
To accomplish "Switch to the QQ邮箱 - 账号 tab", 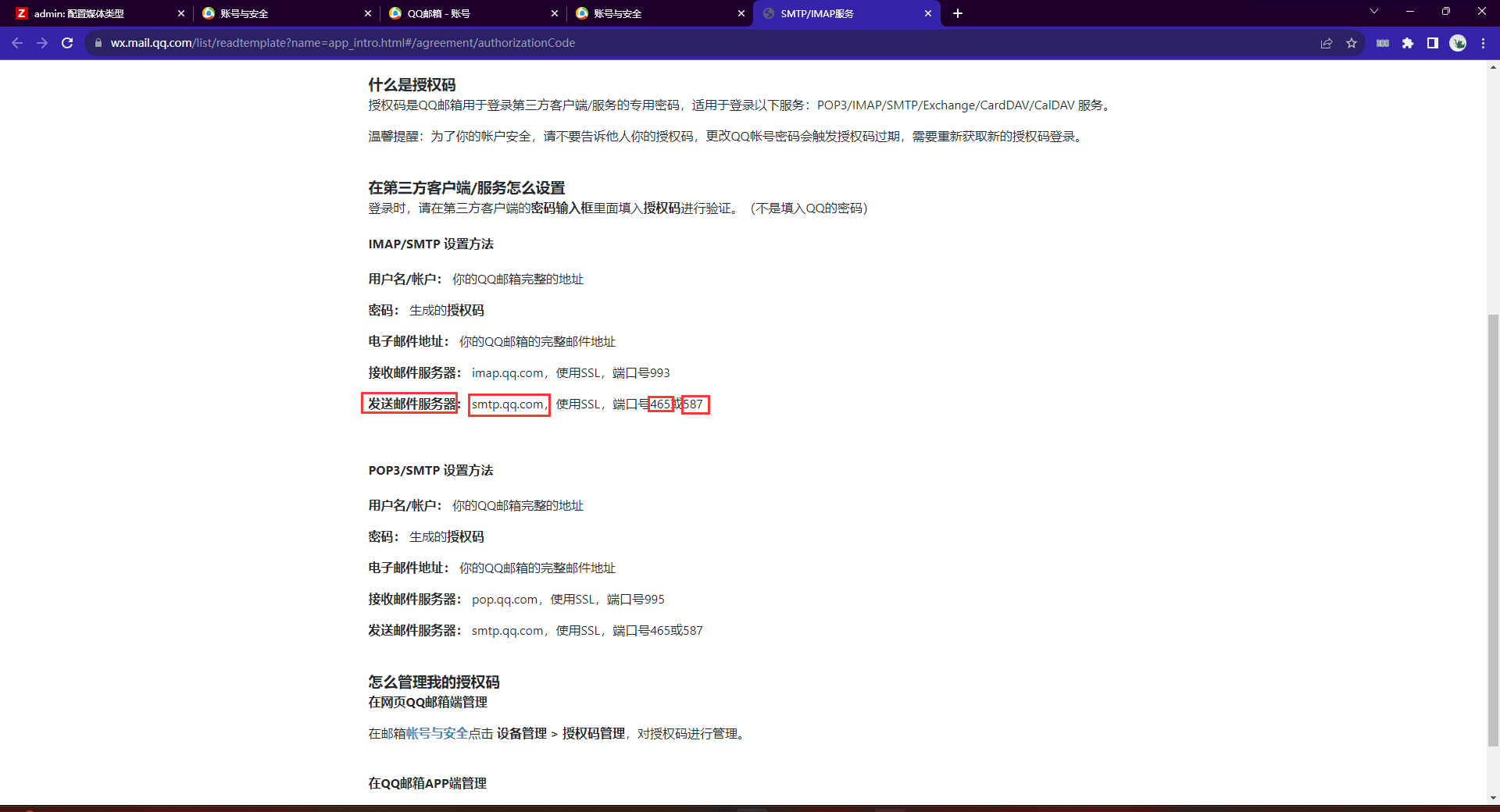I will pyautogui.click(x=473, y=13).
